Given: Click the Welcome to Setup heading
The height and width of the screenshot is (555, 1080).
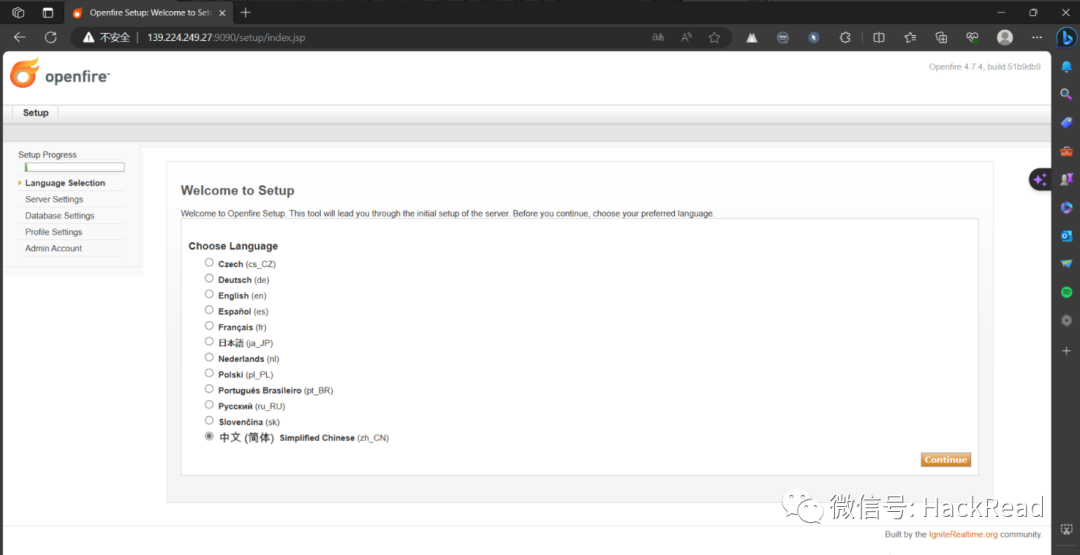Looking at the screenshot, I should [x=238, y=191].
